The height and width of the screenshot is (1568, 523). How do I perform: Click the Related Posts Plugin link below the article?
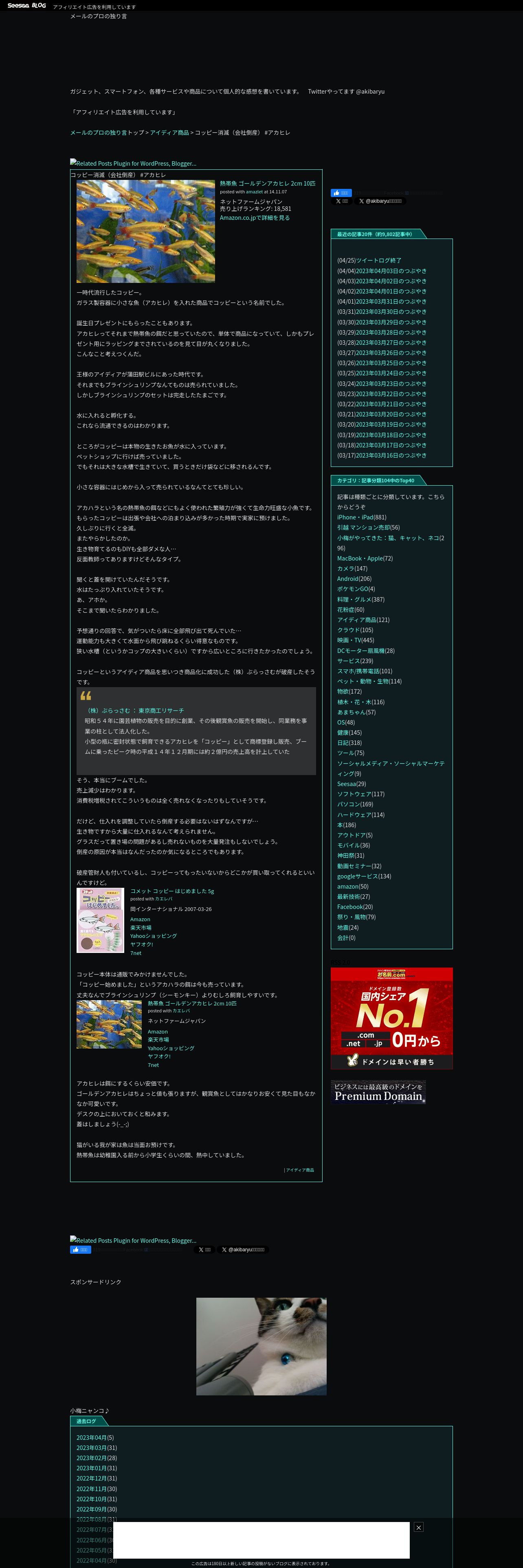[x=133, y=1240]
